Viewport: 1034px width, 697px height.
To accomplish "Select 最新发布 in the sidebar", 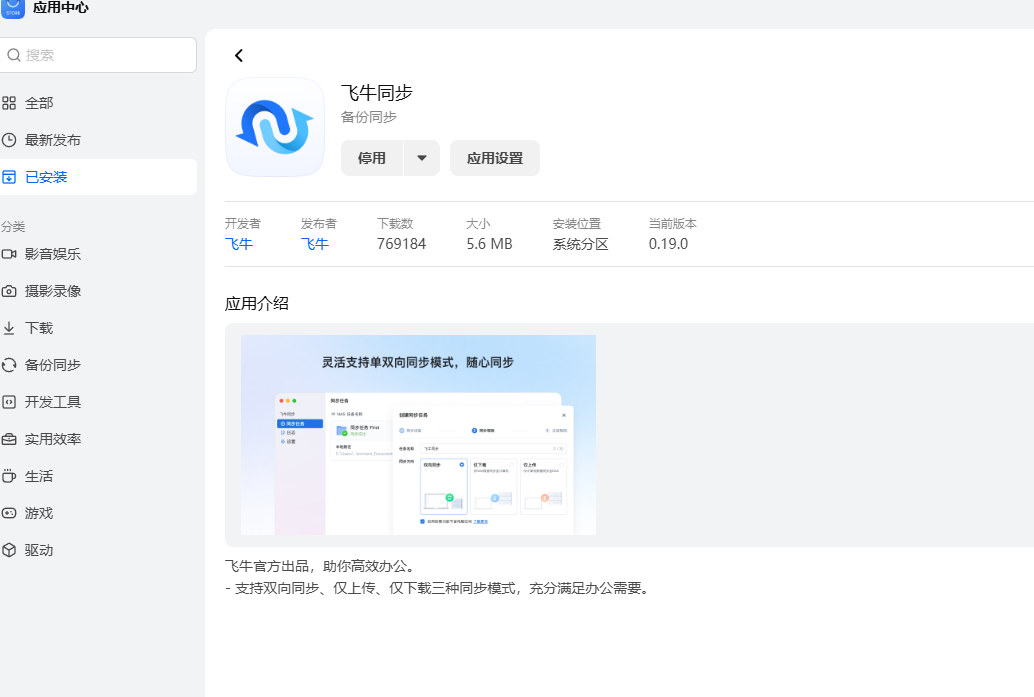I will click(52, 140).
